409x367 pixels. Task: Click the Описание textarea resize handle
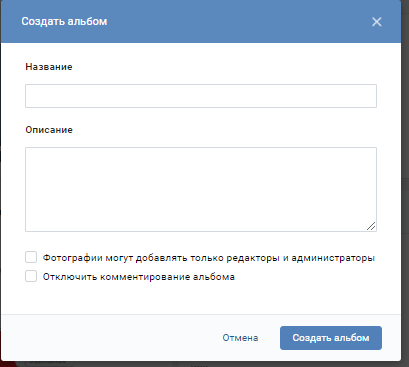pyautogui.click(x=371, y=226)
